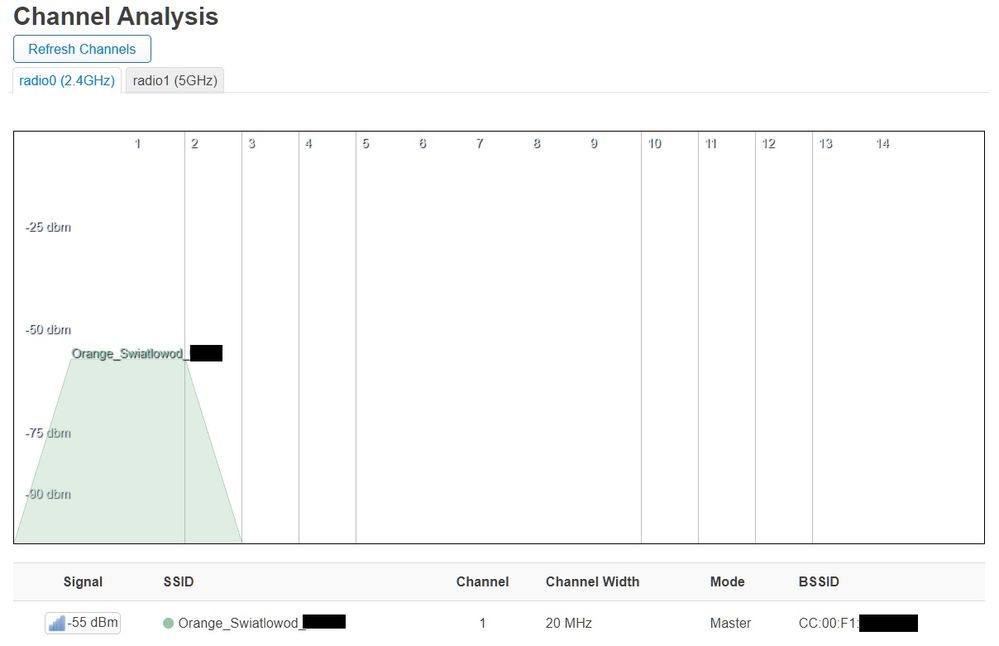Click the -25 dbm axis label
Screen dimensions: 999x646
coord(48,227)
